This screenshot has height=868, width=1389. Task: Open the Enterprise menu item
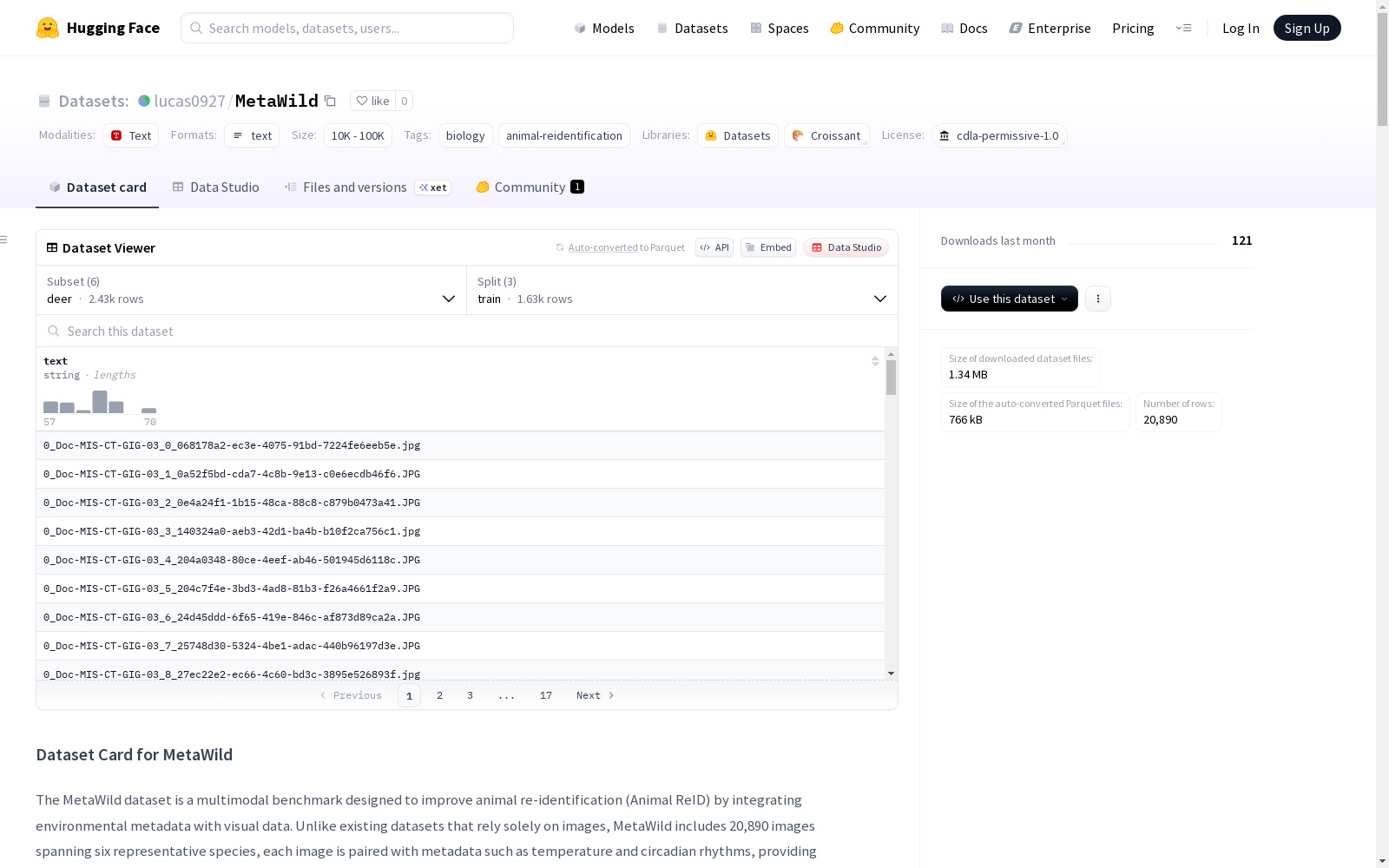(1050, 28)
